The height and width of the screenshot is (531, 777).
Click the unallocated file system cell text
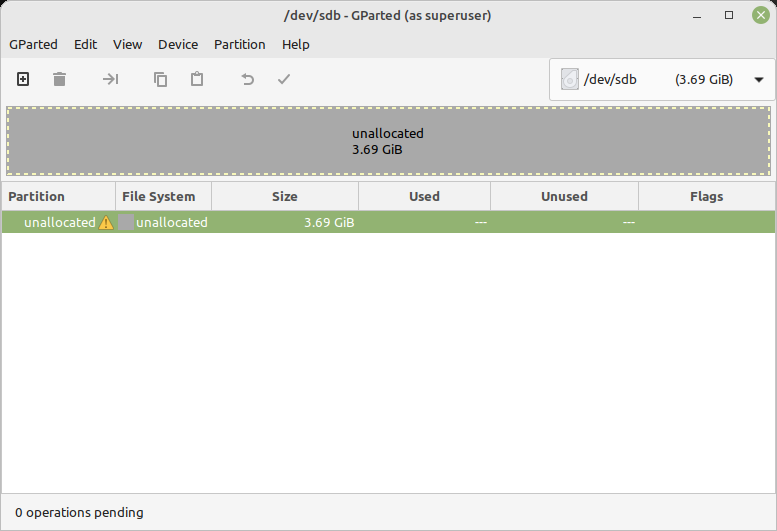tap(172, 223)
